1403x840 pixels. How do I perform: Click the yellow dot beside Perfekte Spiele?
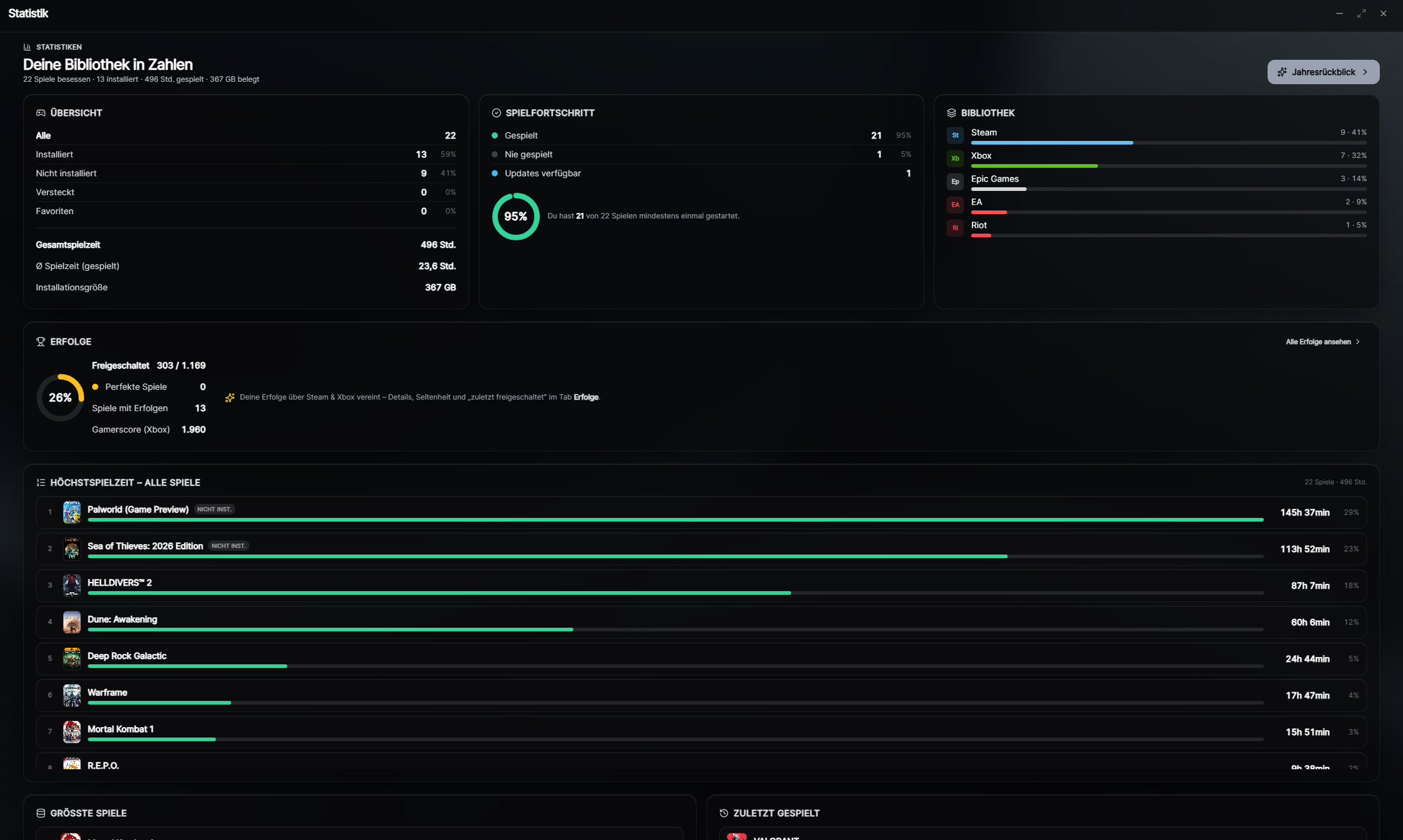pyautogui.click(x=95, y=387)
